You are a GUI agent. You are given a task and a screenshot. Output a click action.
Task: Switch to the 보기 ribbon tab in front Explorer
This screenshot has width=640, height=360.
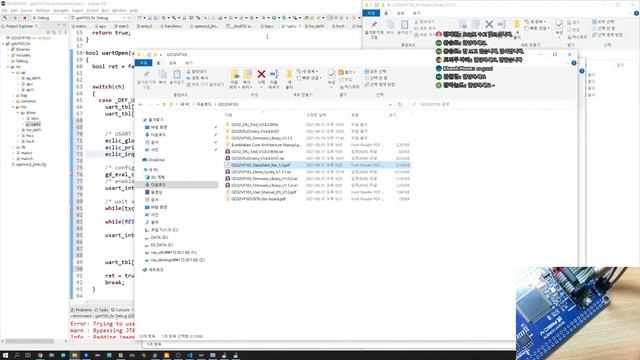[189, 63]
